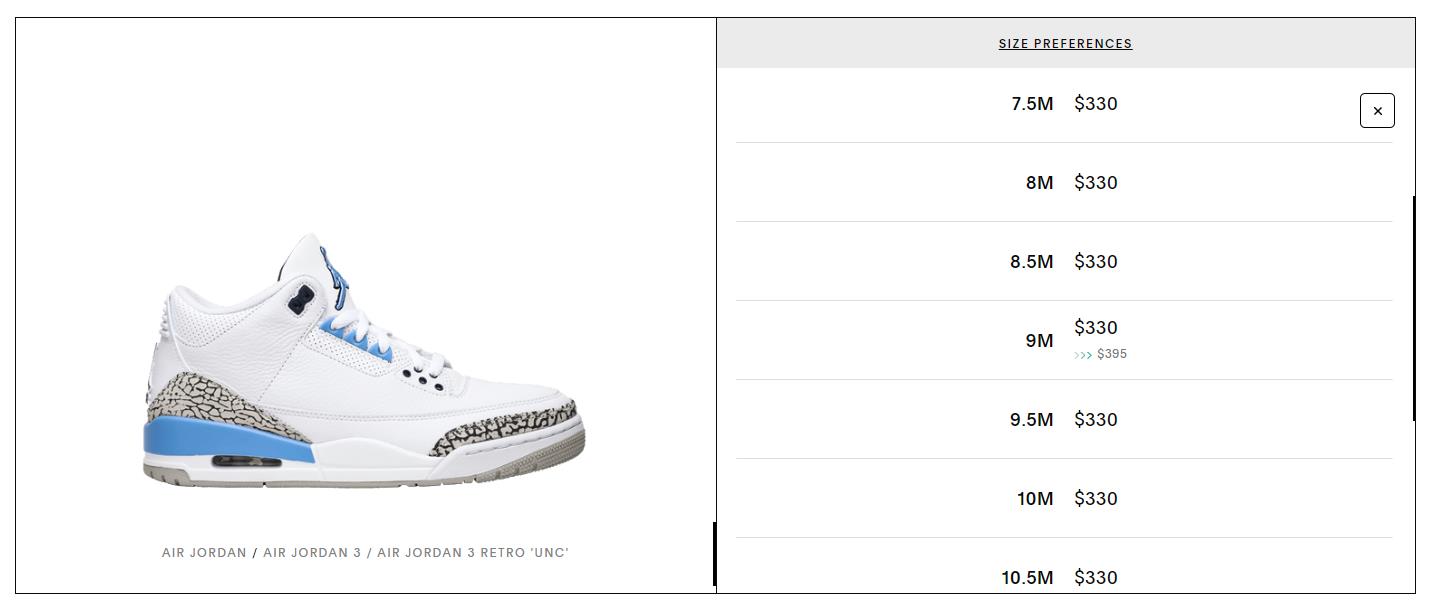Open the Air Jordan 3 breadcrumb
This screenshot has height=609, width=1446.
[312, 553]
